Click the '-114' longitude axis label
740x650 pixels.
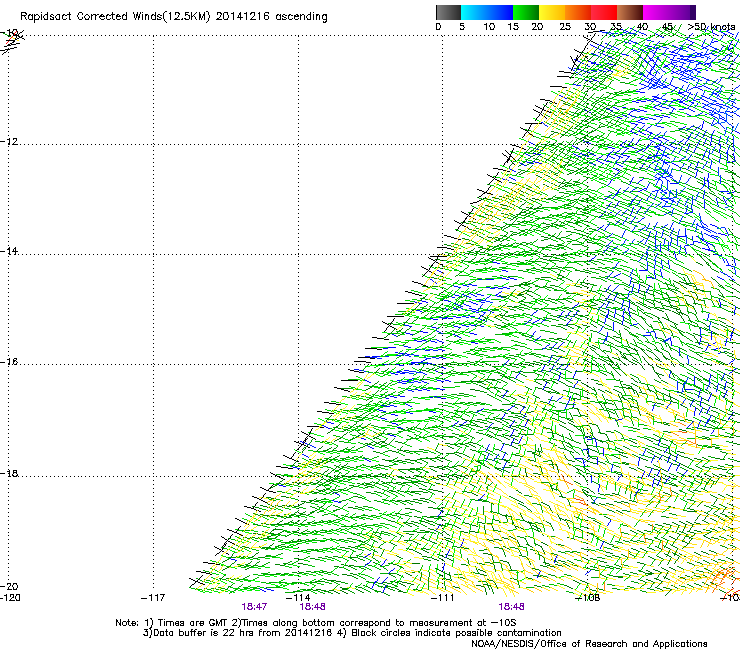click(298, 598)
